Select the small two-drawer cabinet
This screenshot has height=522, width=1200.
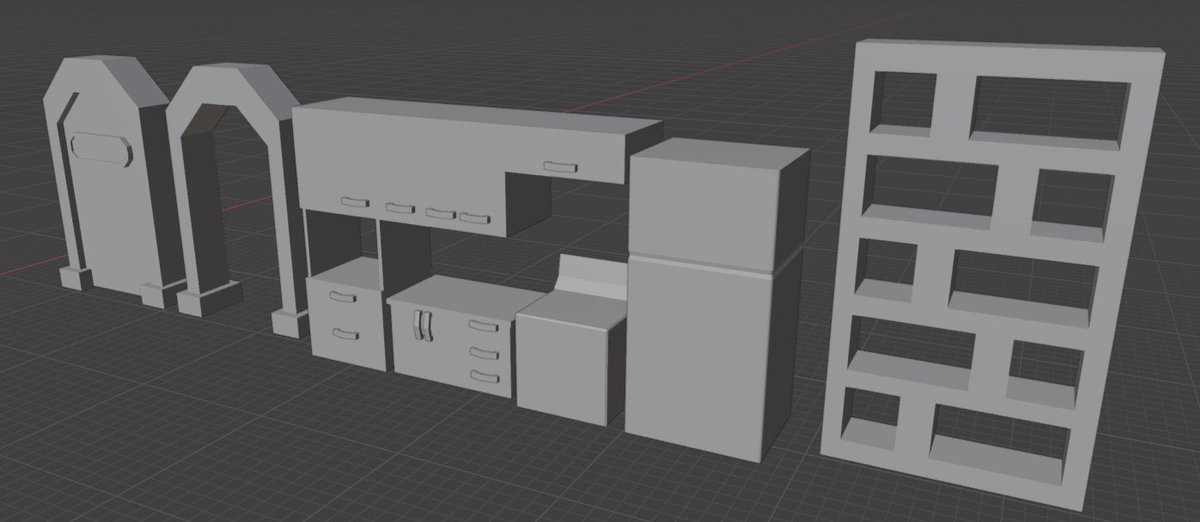(347, 312)
